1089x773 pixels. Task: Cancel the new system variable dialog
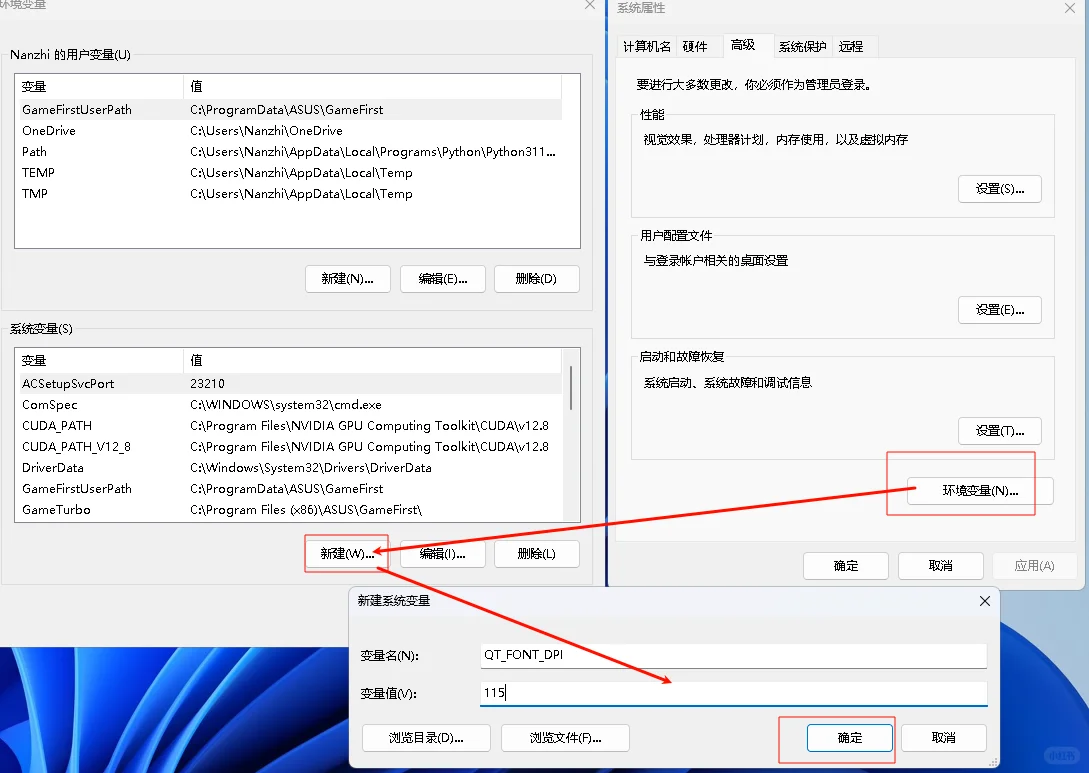pos(942,737)
